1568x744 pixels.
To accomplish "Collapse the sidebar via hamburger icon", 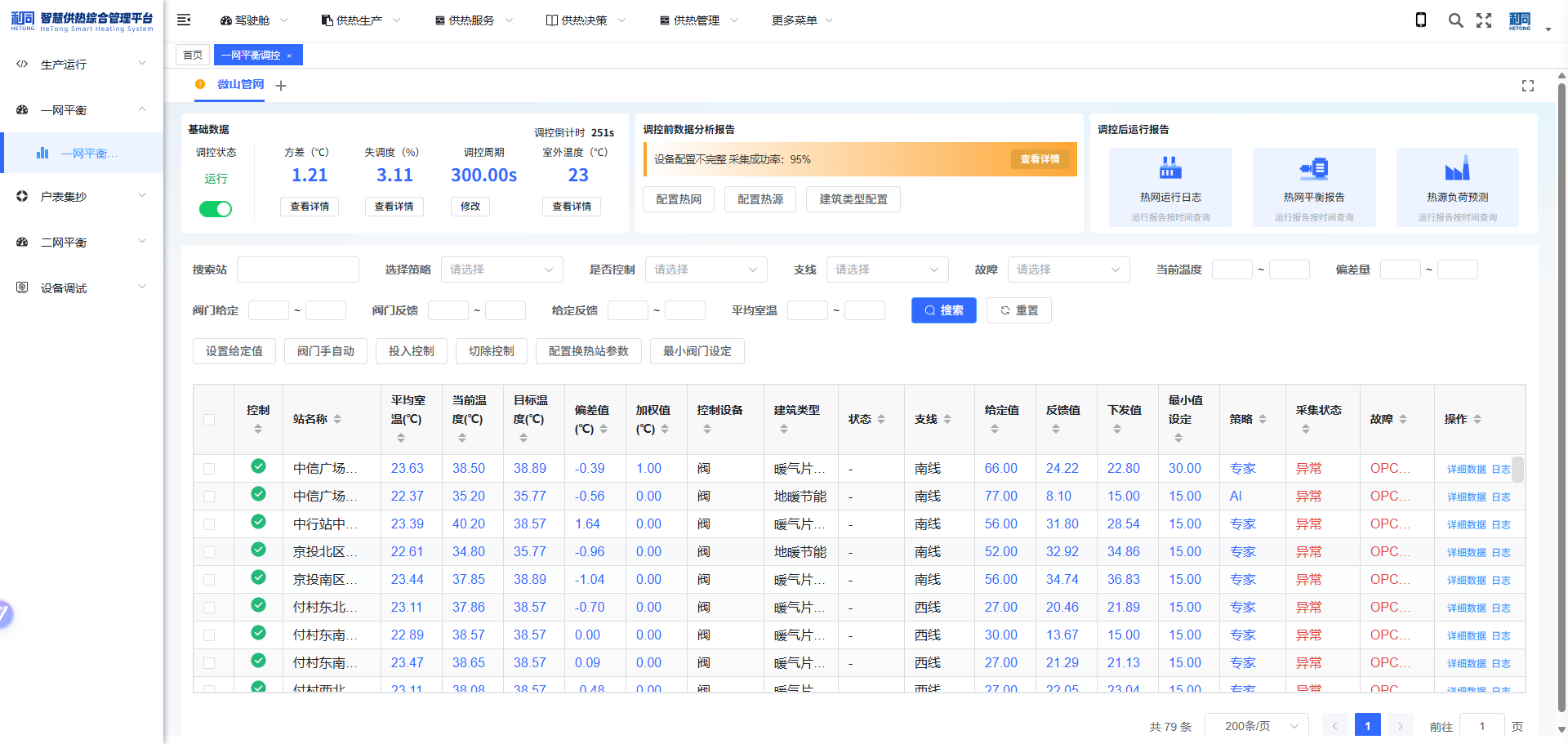I will (x=184, y=20).
